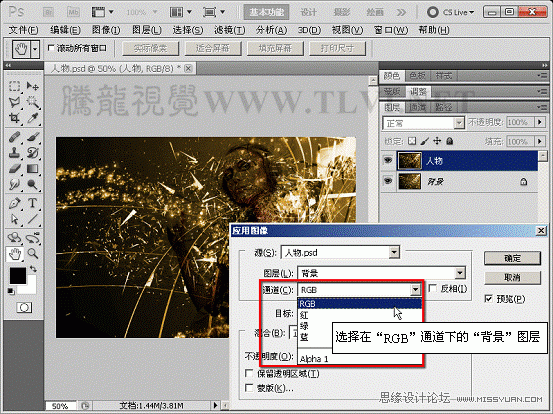Launch Mini Bridge from application bar
The width and height of the screenshot is (553, 414).
pyautogui.click(x=73, y=12)
